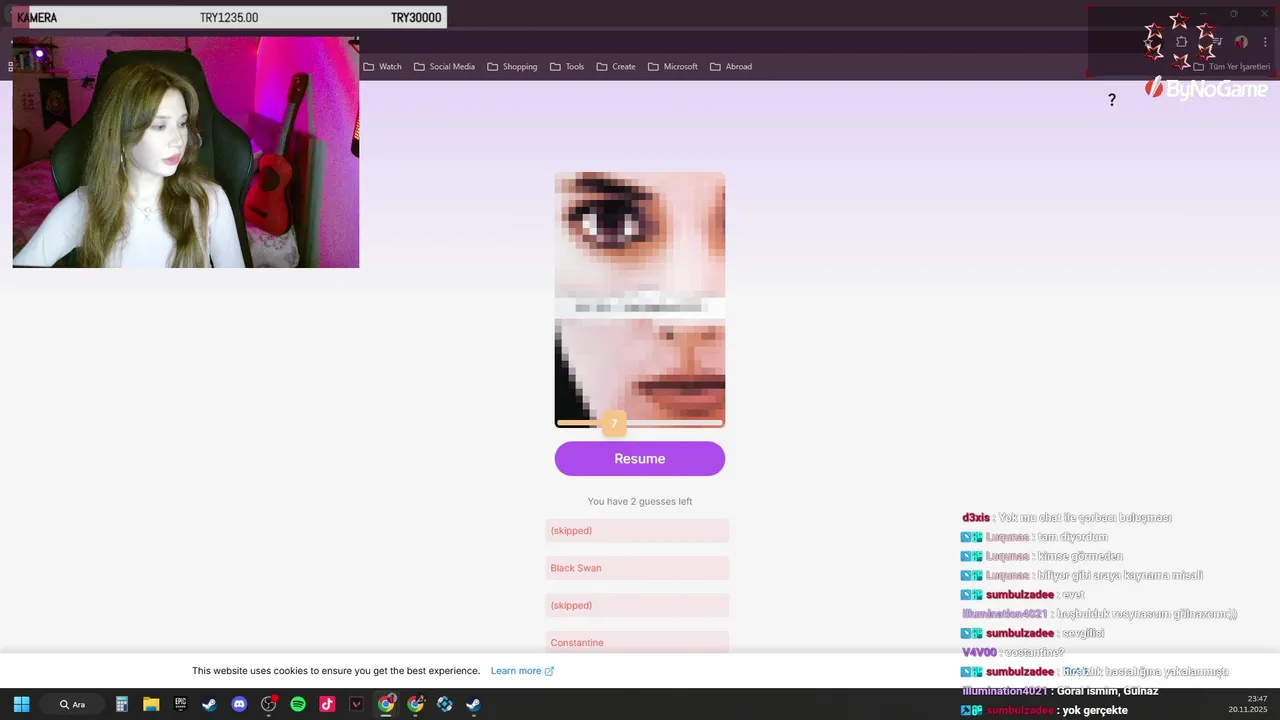The image size is (1280, 720).
Task: Click the TRY1235.00 amount in overlay
Action: pyautogui.click(x=229, y=18)
